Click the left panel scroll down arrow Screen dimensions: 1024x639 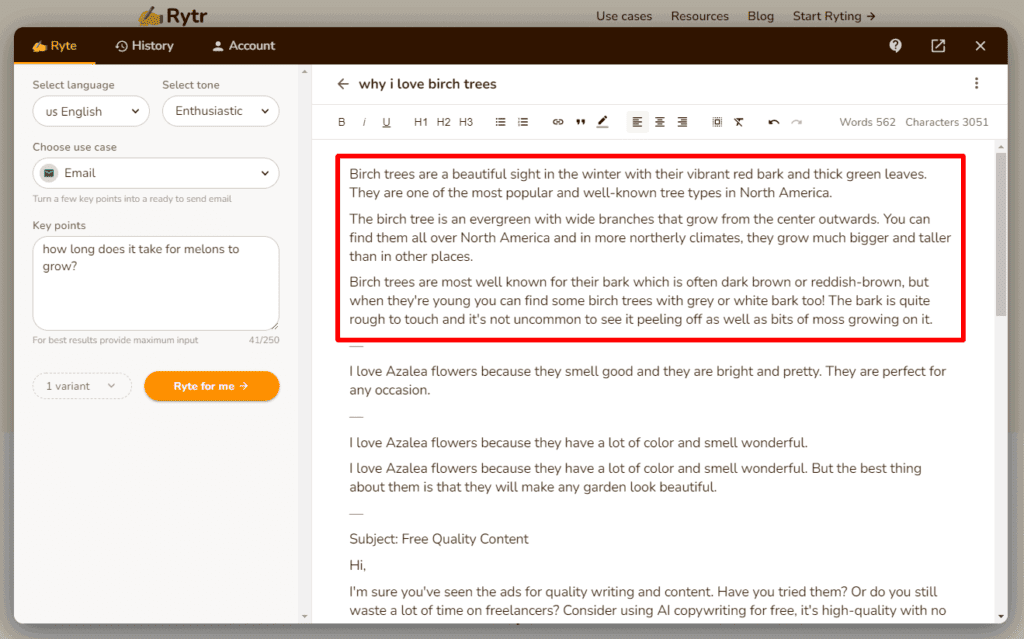point(305,616)
